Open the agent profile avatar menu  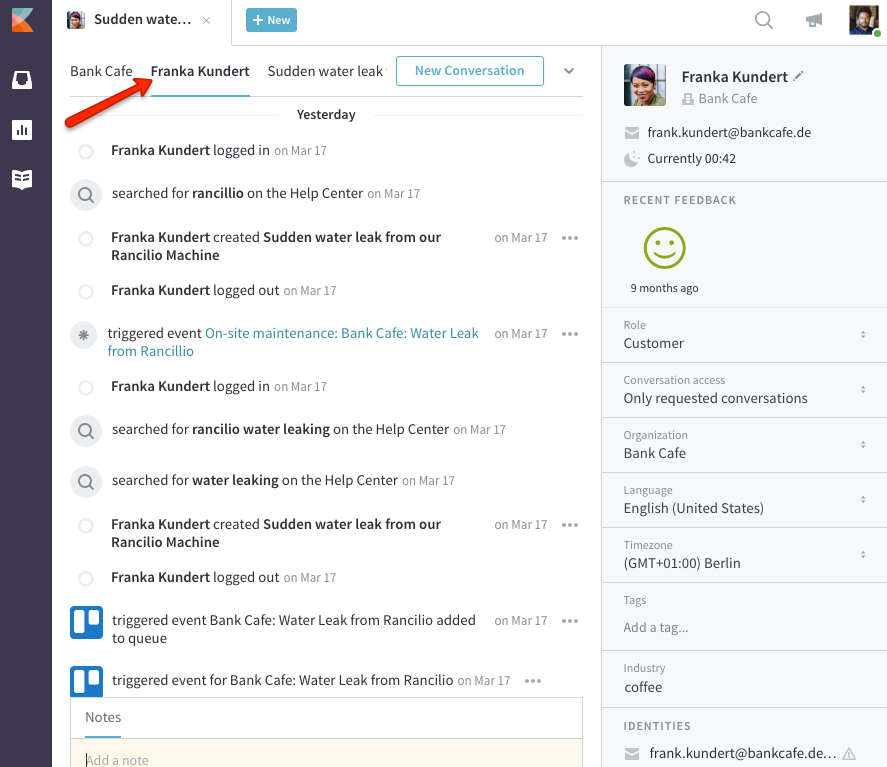coord(863,20)
